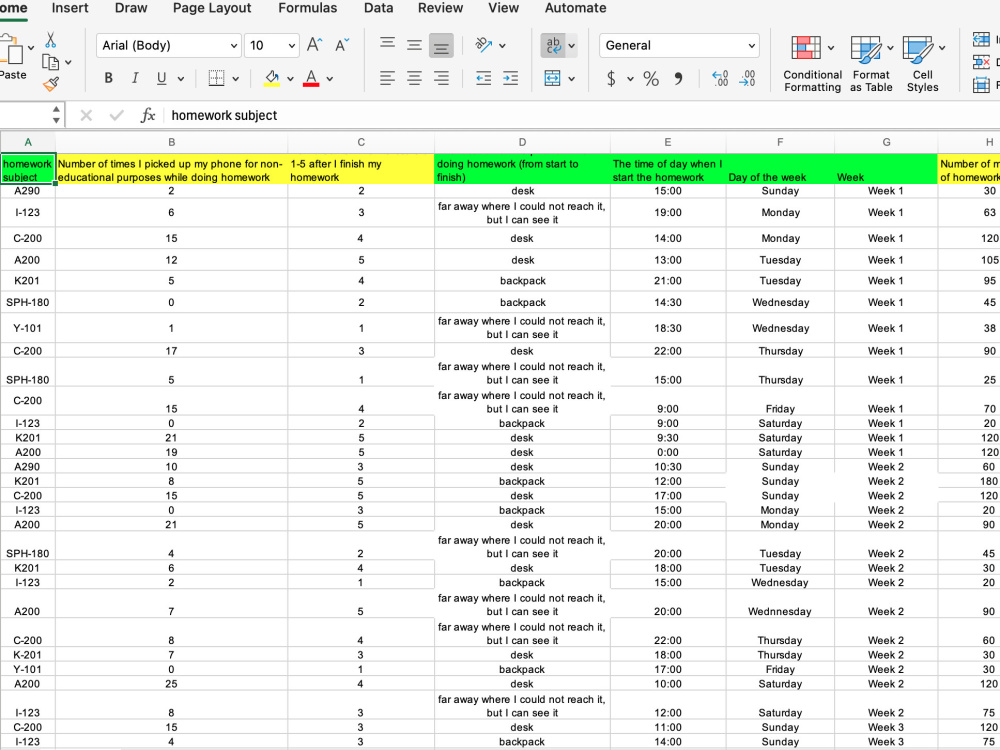
Task: Toggle underline formatting
Action: 161,78
